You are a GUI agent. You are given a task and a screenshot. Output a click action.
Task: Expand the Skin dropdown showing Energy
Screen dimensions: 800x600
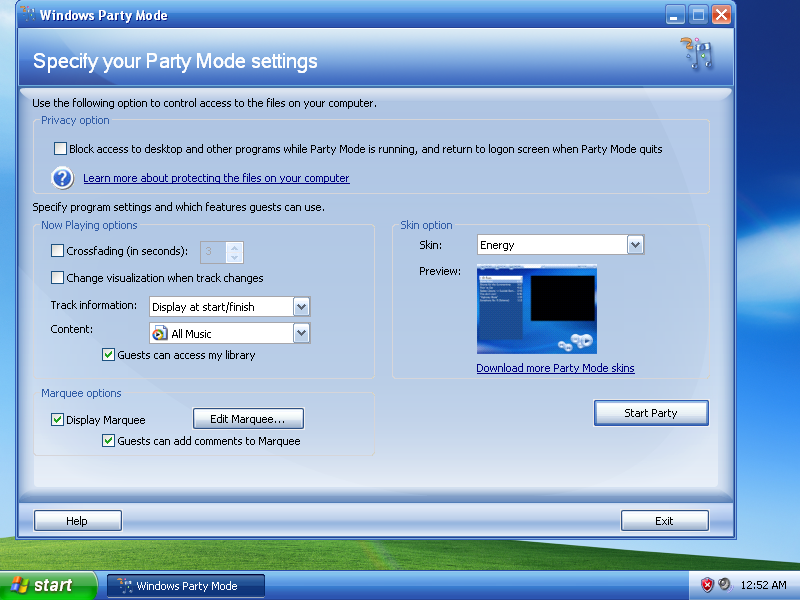pyautogui.click(x=635, y=245)
